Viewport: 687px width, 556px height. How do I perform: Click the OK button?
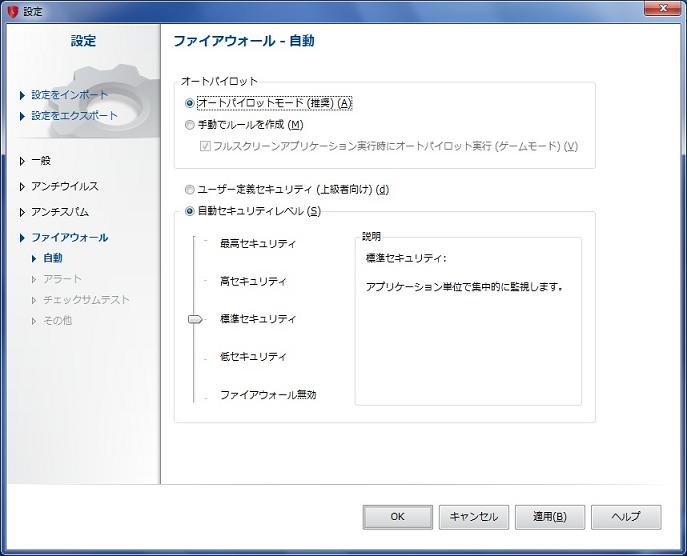397,517
